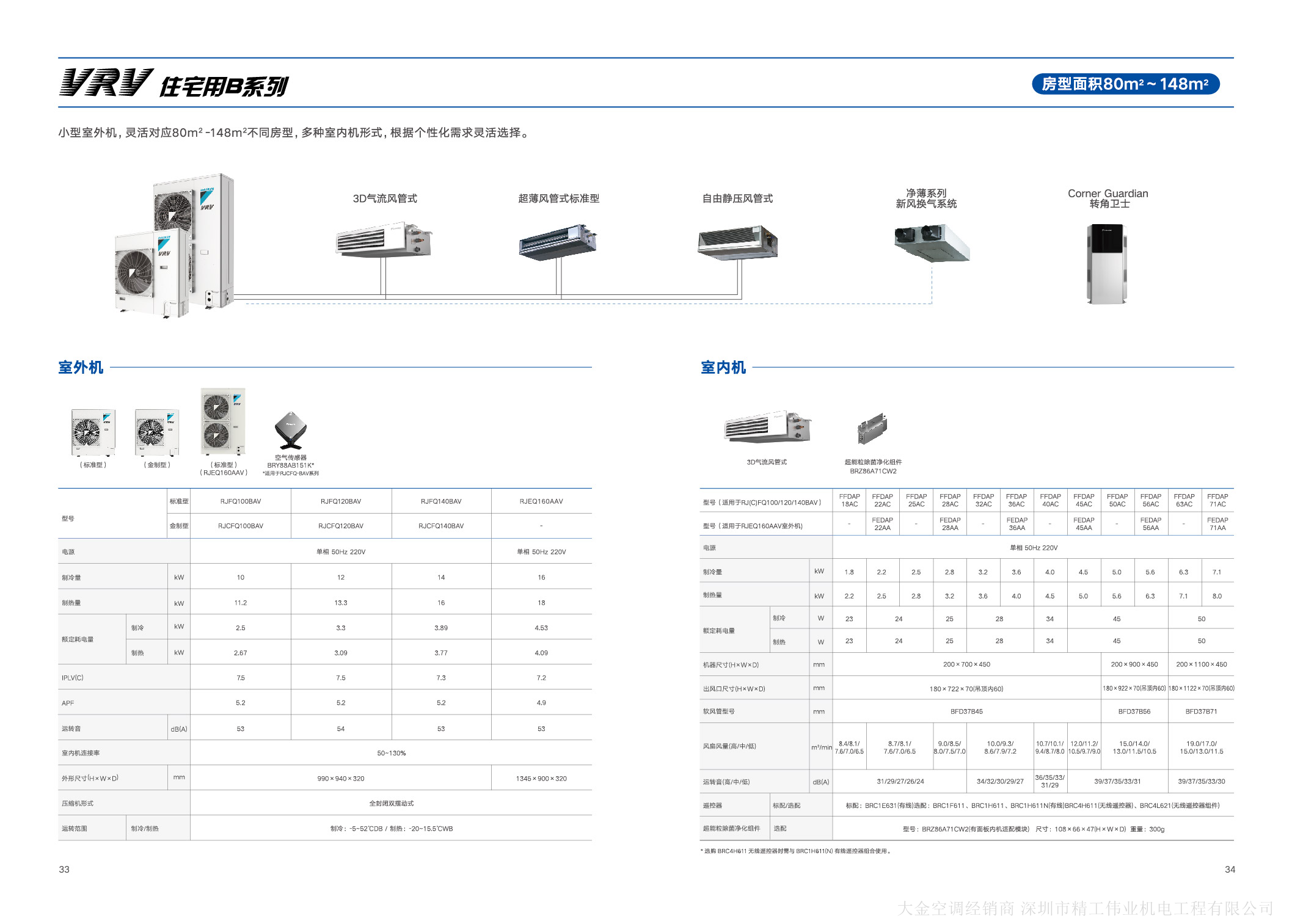This screenshot has height=924, width=1292.
Task: Click the BFD37B56 soft duct model
Action: coord(1134,711)
